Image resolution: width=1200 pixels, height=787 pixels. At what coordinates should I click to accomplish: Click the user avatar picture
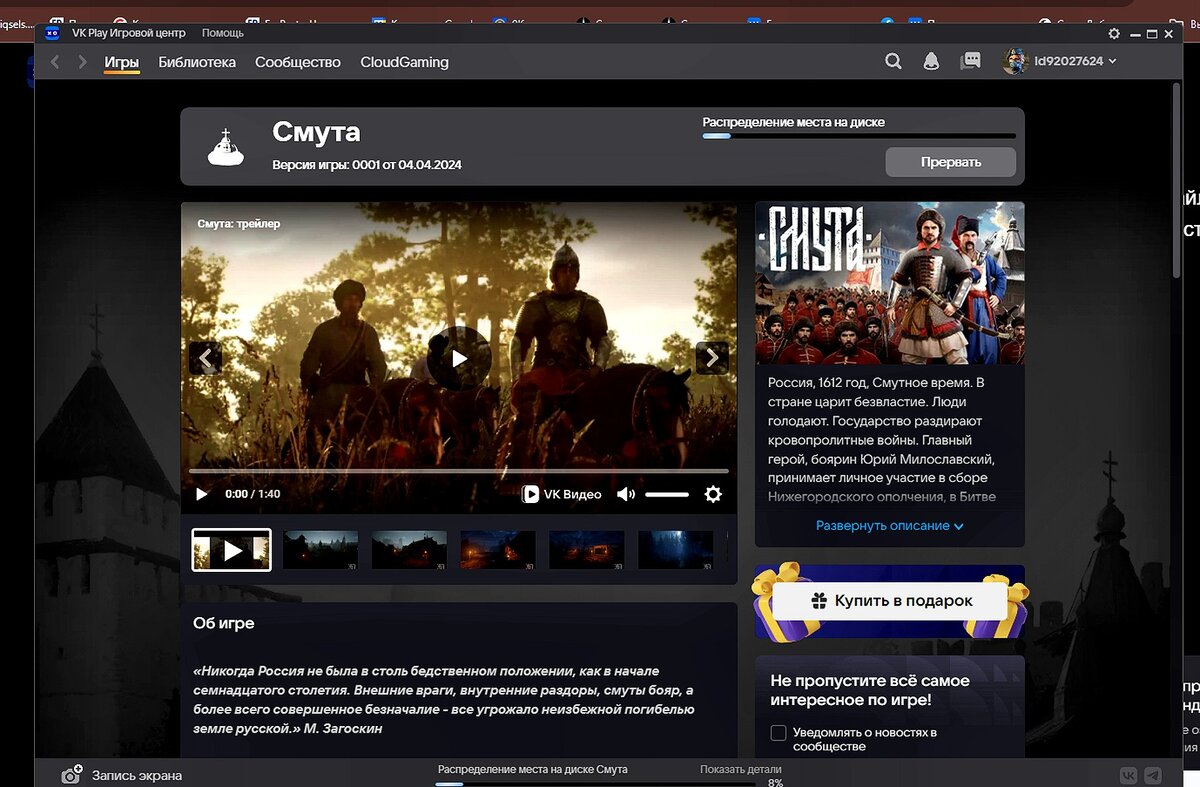(x=1015, y=62)
